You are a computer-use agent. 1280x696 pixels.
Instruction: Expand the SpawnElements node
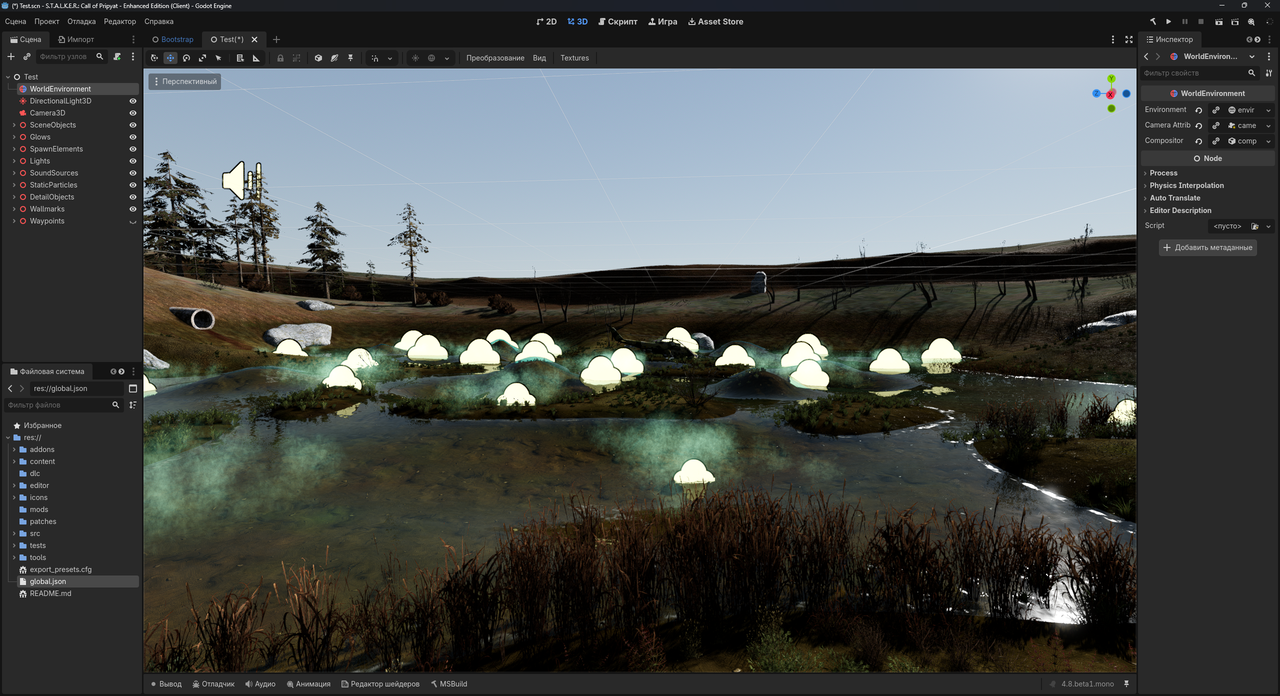pyautogui.click(x=14, y=149)
